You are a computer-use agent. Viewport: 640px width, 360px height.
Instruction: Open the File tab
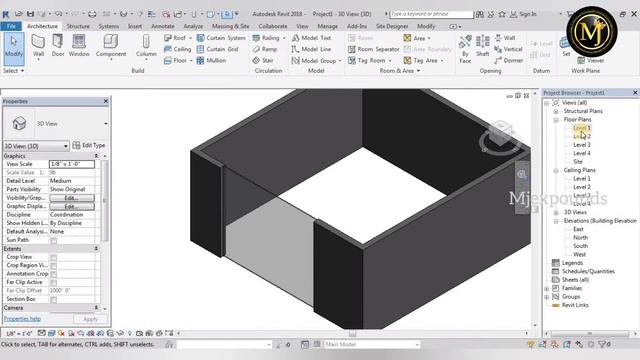click(x=11, y=26)
